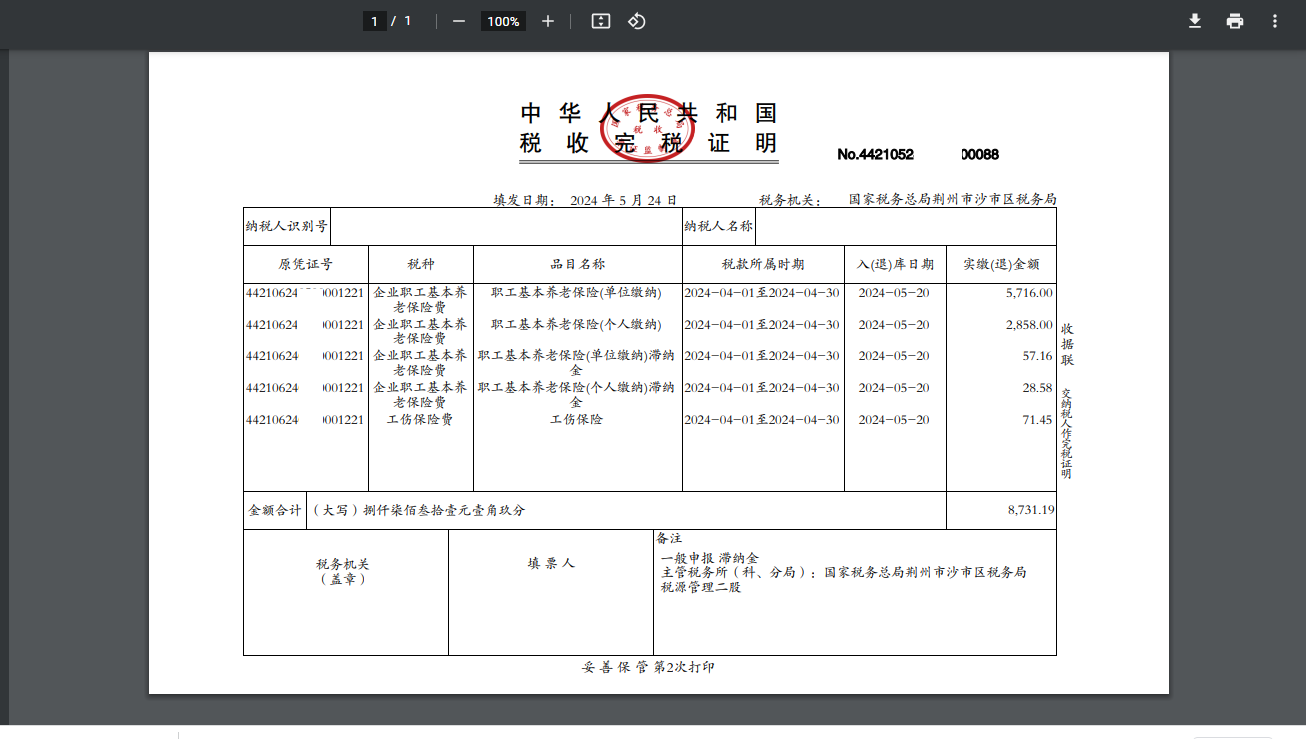Click the 品目名称 column header

578,265
